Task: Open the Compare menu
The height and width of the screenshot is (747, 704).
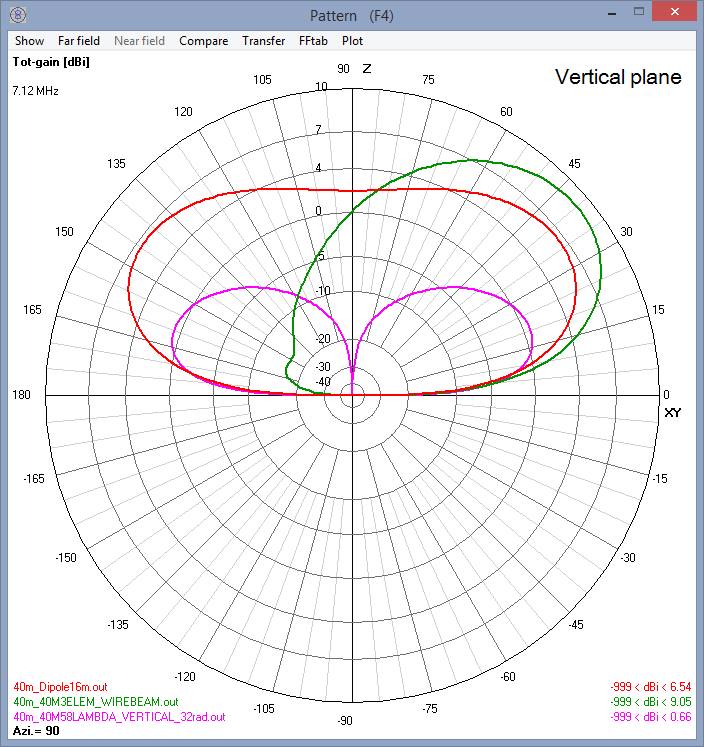Action: tap(200, 41)
